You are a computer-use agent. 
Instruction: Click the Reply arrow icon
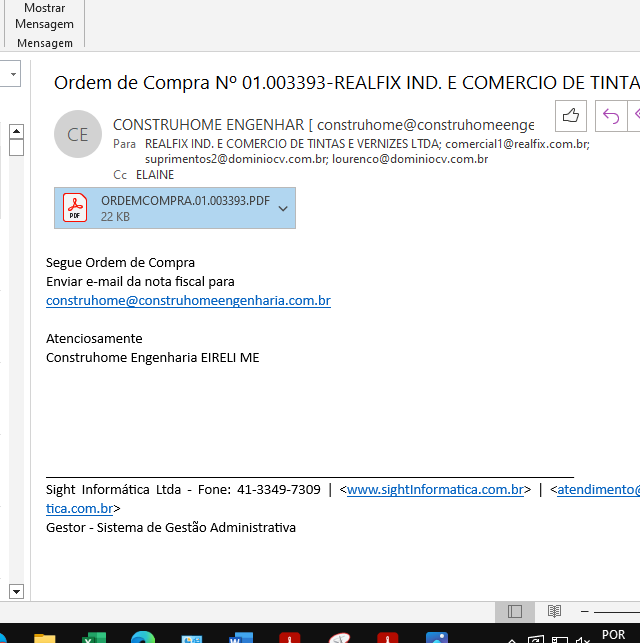[609, 116]
